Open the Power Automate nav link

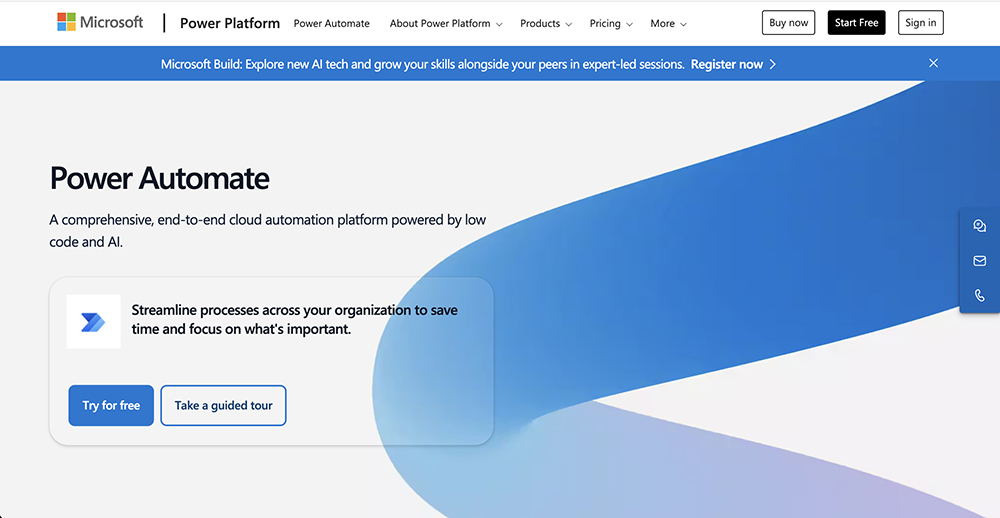332,24
